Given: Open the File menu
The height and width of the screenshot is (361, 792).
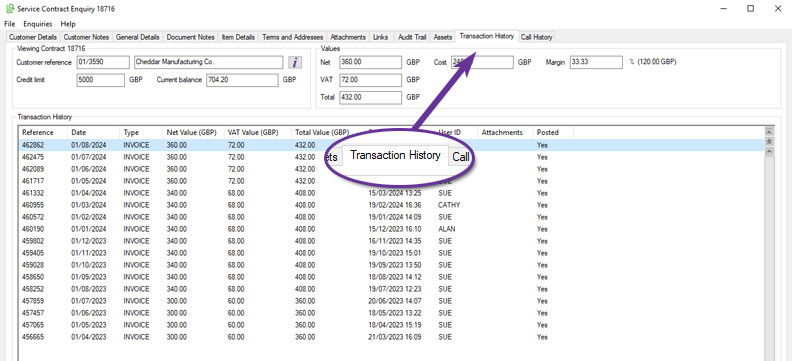Looking at the screenshot, I should (x=10, y=24).
